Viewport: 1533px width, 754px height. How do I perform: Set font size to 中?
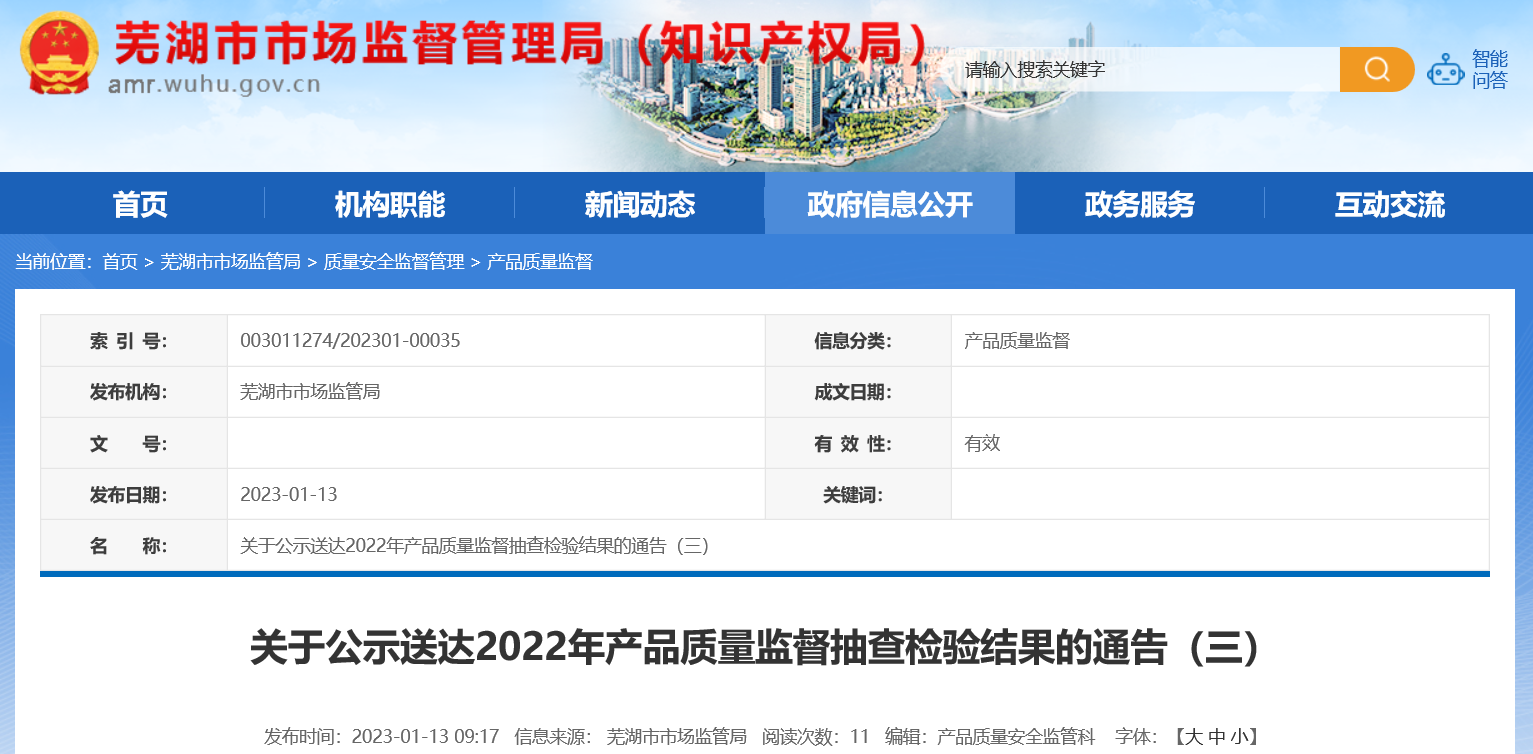point(1217,737)
